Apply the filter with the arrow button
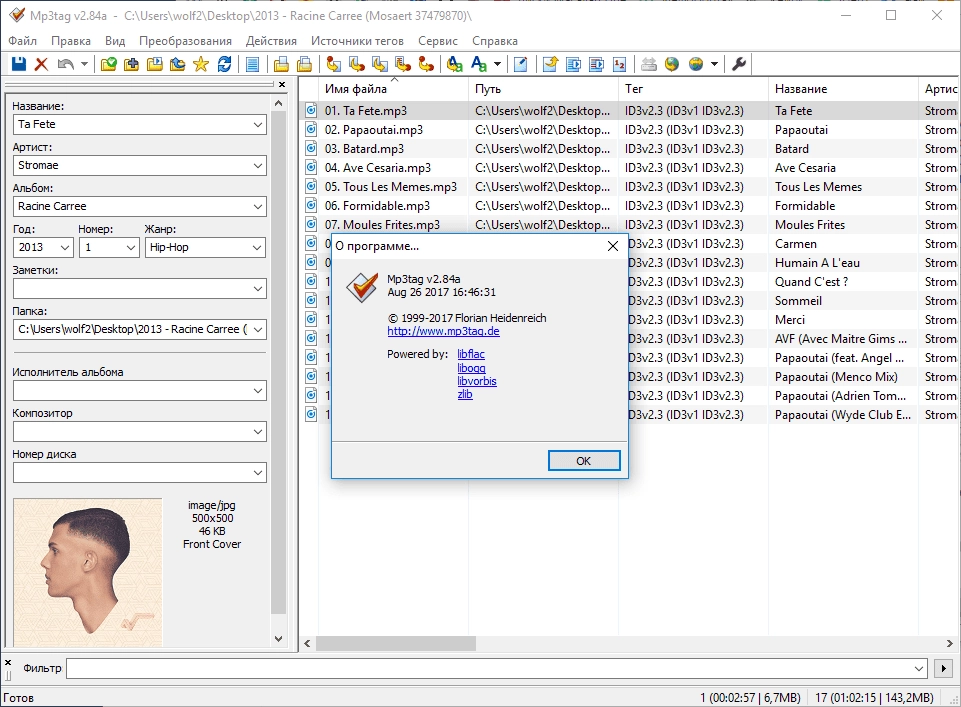 (943, 668)
